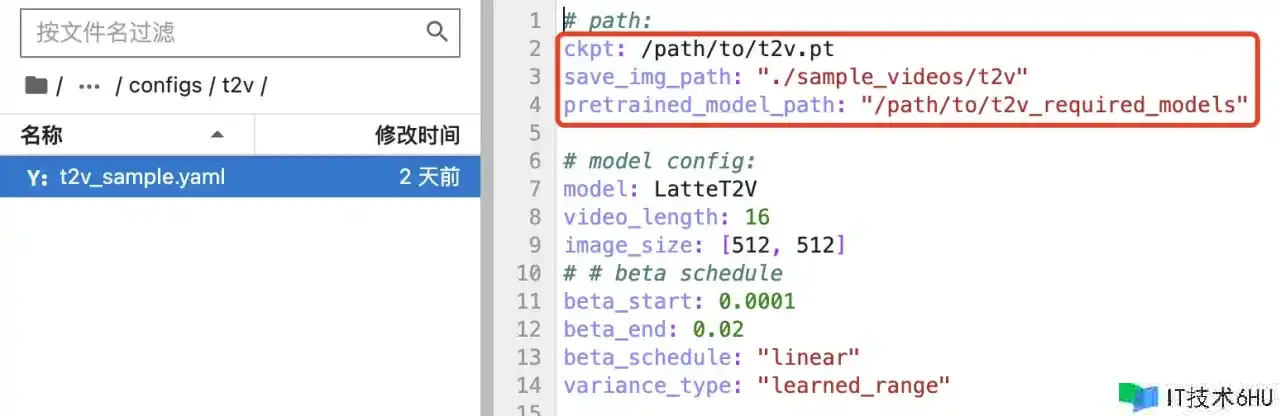Open the t2v folder breadcrumb
Screen dimensions: 1280x416
pyautogui.click(x=237, y=86)
